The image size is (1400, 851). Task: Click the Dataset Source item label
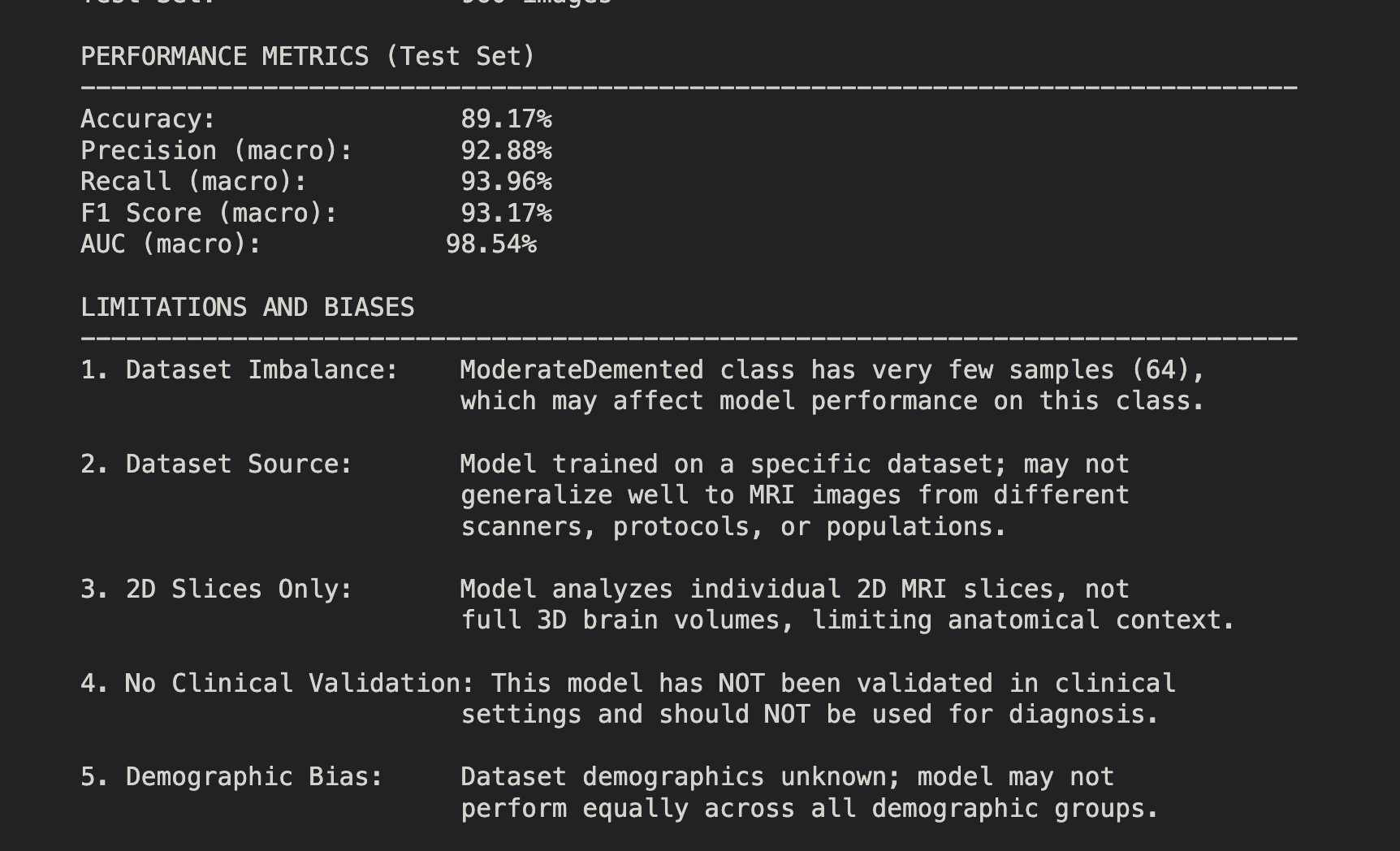pyautogui.click(x=217, y=464)
